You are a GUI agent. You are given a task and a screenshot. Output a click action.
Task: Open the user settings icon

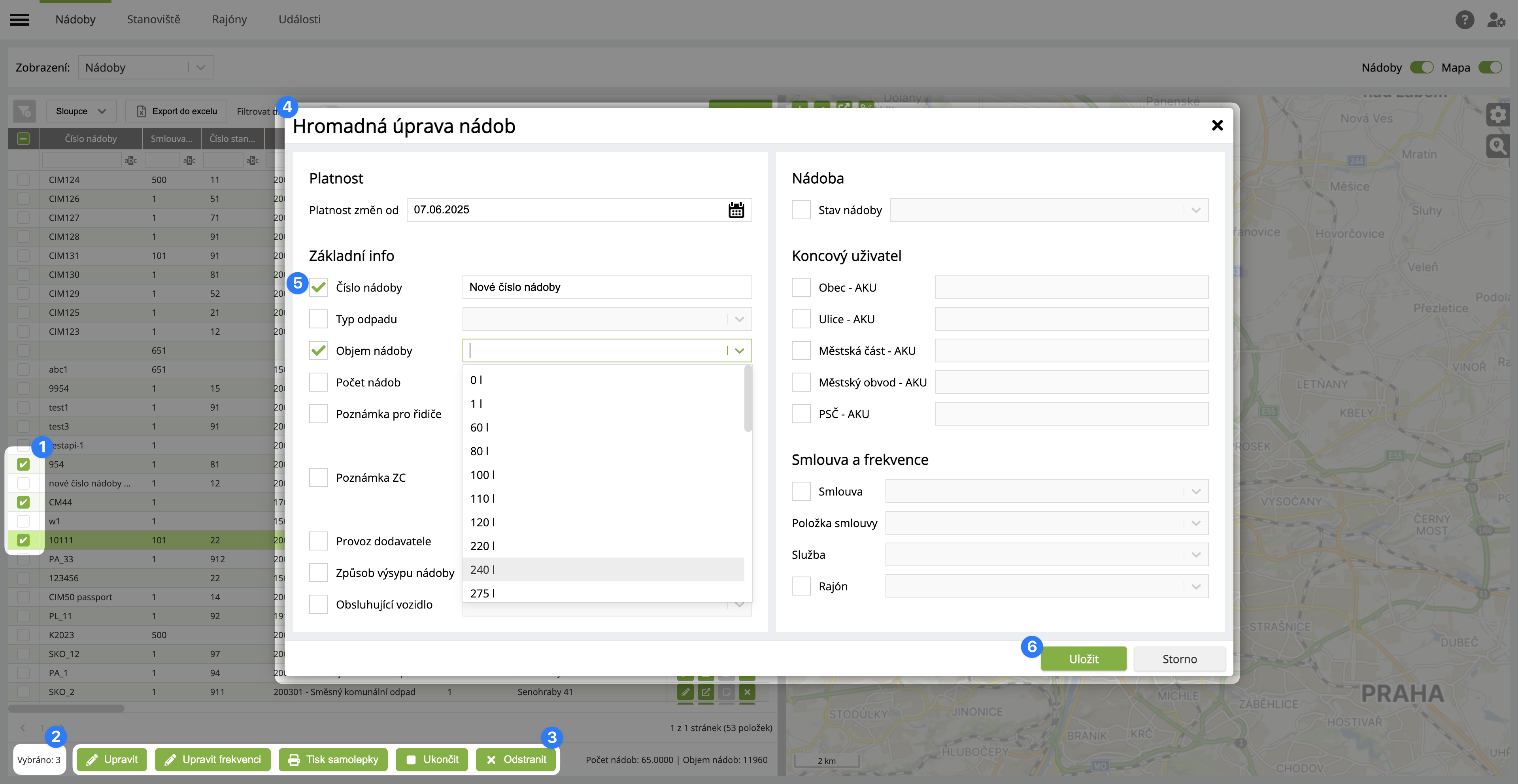tap(1496, 19)
